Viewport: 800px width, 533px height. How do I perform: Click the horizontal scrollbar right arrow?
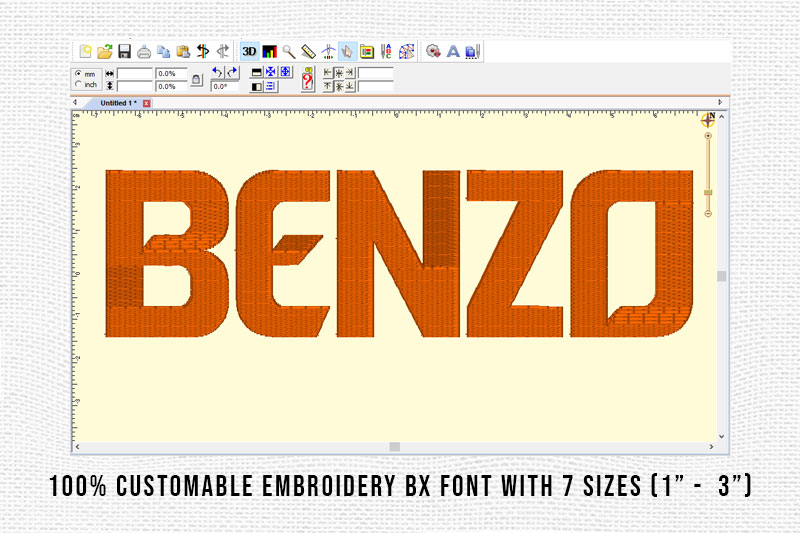711,447
